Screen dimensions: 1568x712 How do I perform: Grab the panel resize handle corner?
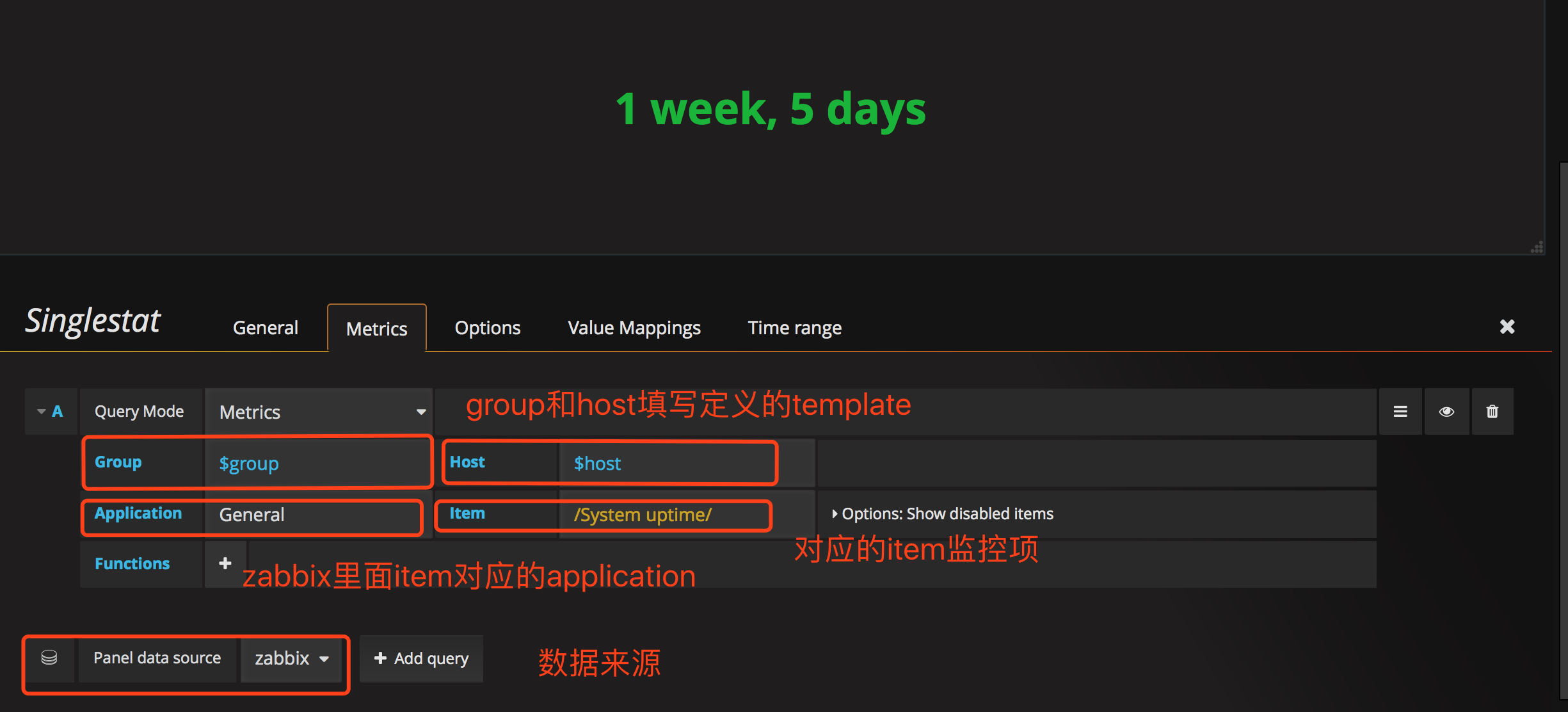point(1537,247)
